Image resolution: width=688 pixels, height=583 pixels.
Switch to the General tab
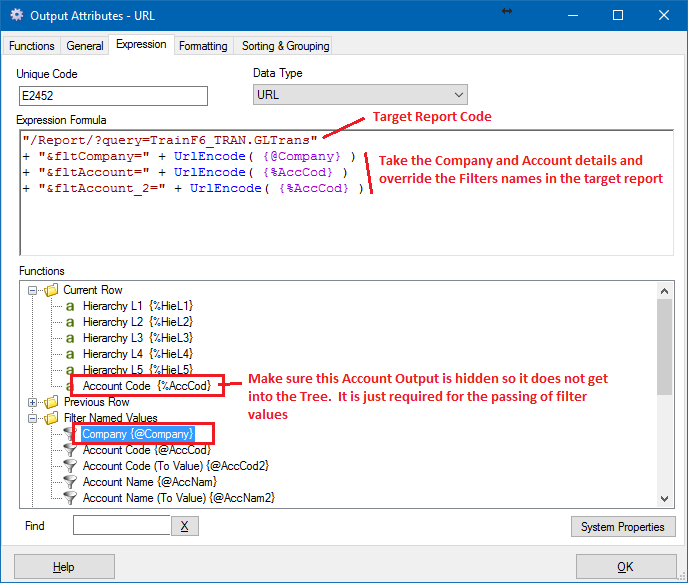coord(85,46)
